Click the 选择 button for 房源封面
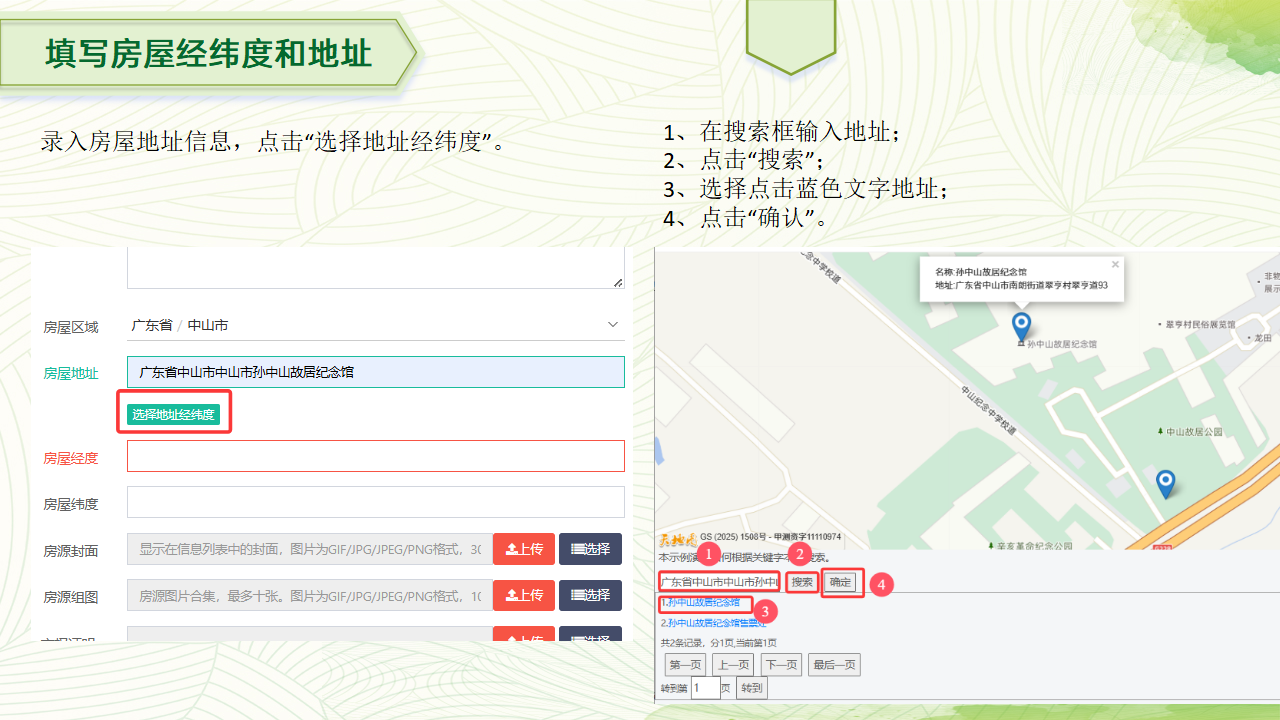Image resolution: width=1280 pixels, height=720 pixels. [x=590, y=549]
